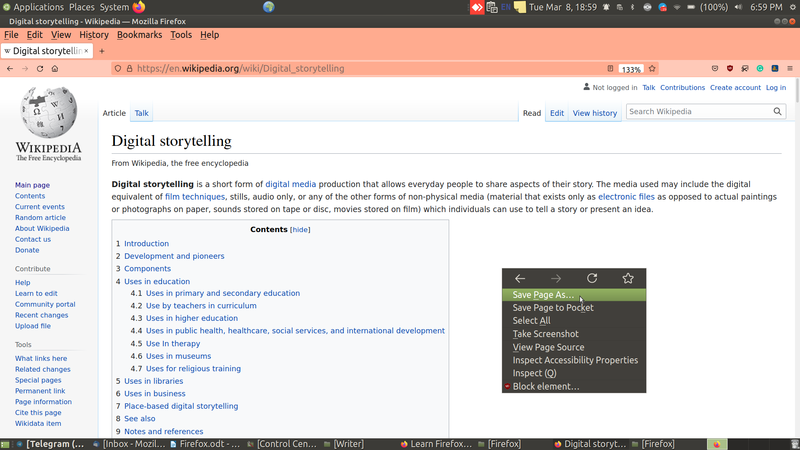Hide the table of contents
Image resolution: width=800 pixels, height=450 pixels.
click(300, 230)
